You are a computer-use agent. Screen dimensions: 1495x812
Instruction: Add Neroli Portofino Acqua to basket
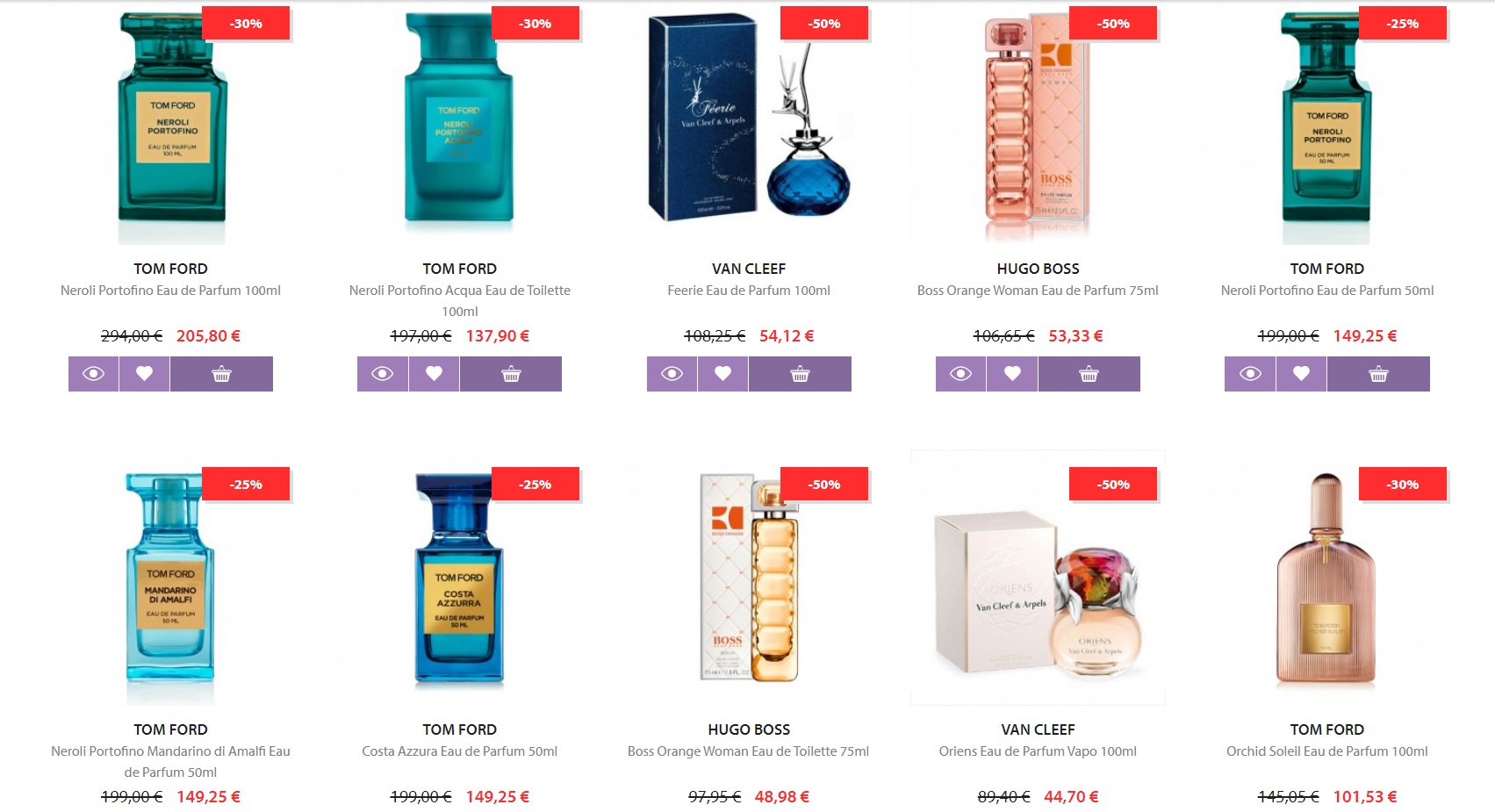tap(511, 374)
